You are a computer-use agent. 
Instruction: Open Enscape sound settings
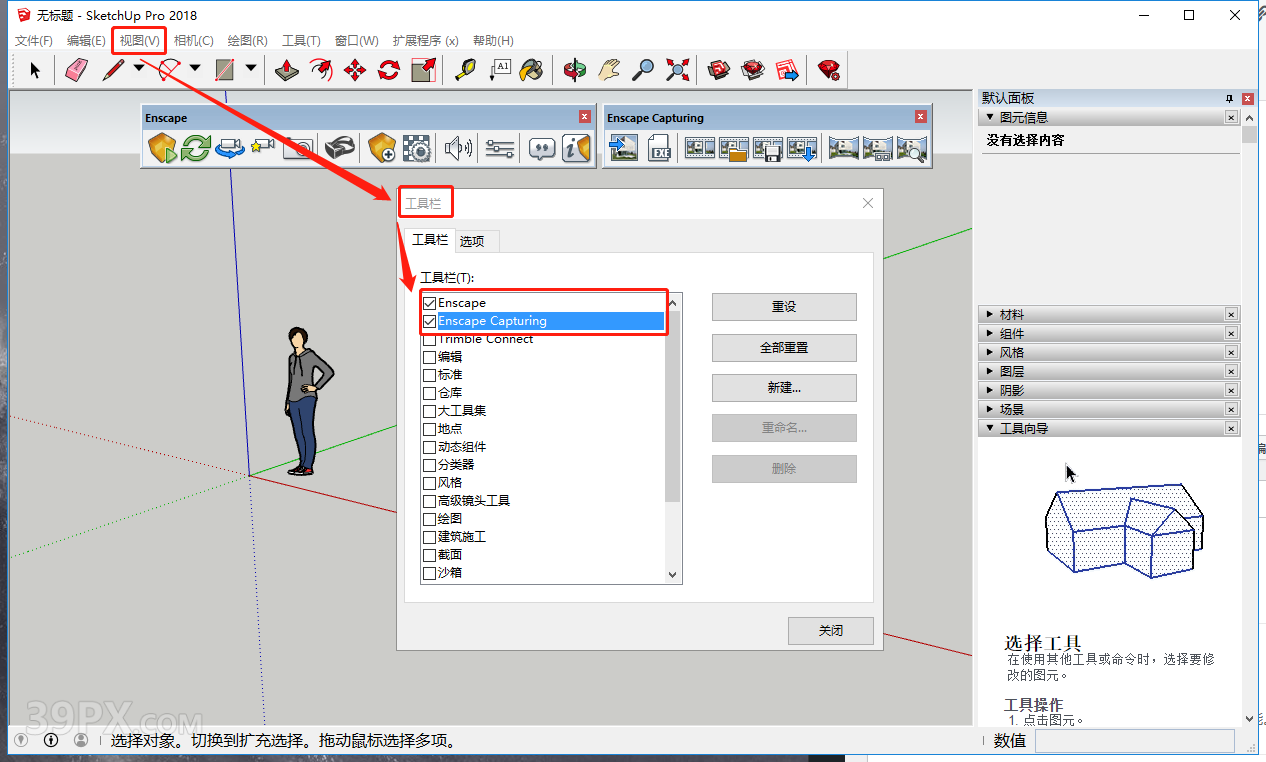458,149
